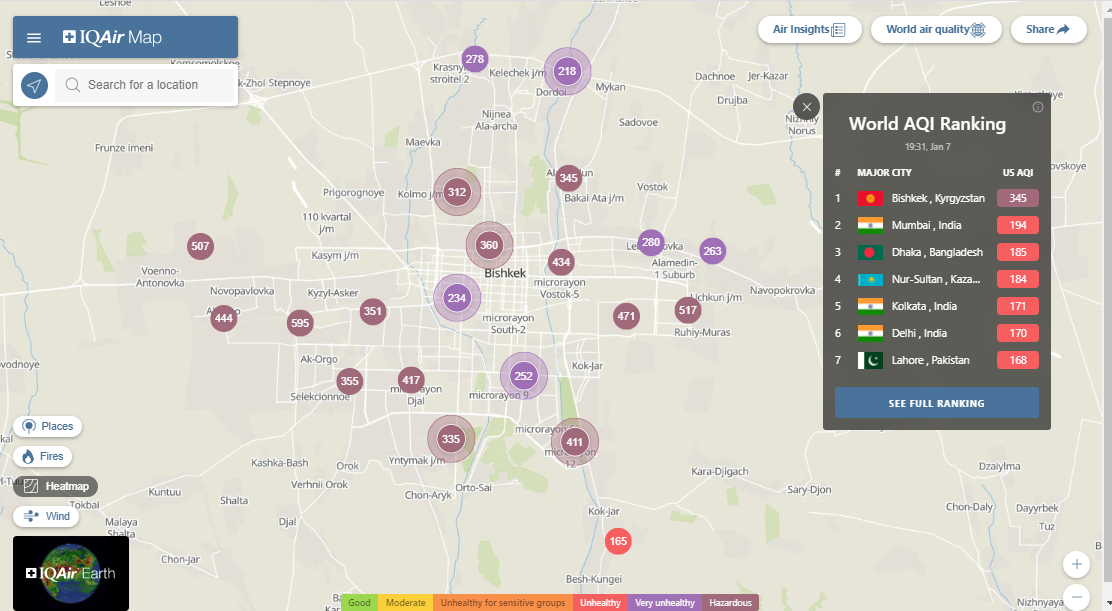1112x611 pixels.
Task: Open the IQAir Earth thumbnail
Action: tap(71, 573)
